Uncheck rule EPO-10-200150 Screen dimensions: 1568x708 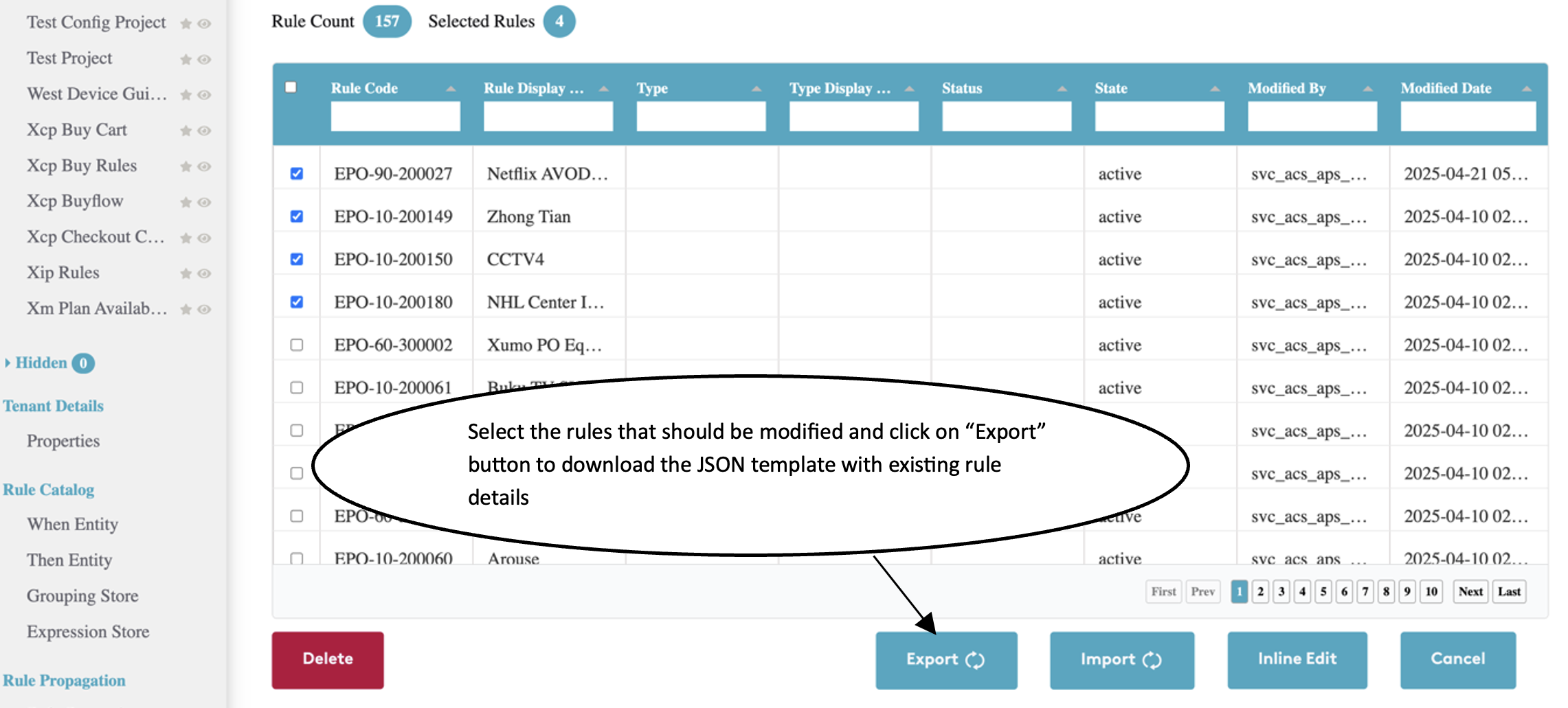tap(297, 259)
